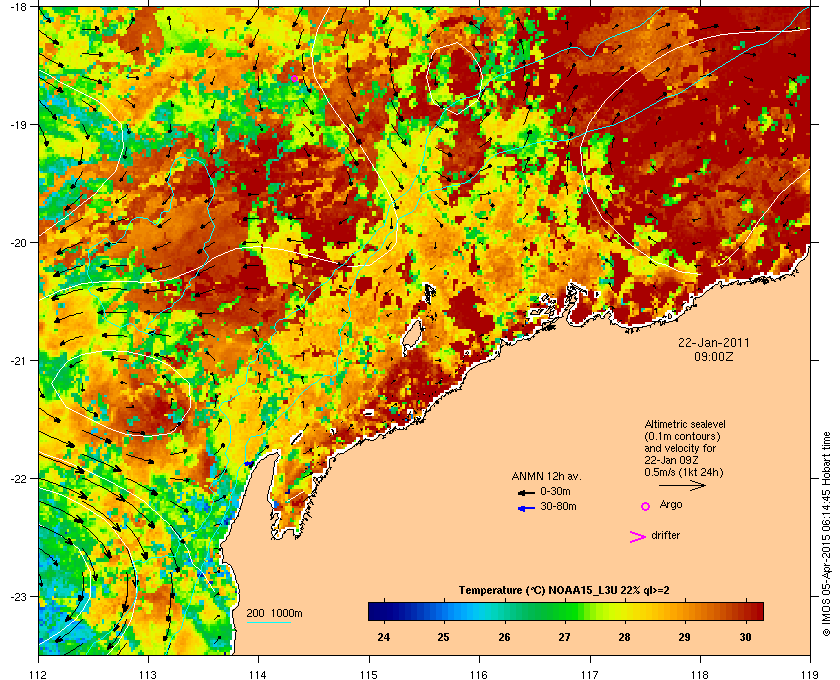Image resolution: width=840 pixels, height=680 pixels.
Task: Click the magenta Argo circle in the legend
Action: (x=646, y=506)
